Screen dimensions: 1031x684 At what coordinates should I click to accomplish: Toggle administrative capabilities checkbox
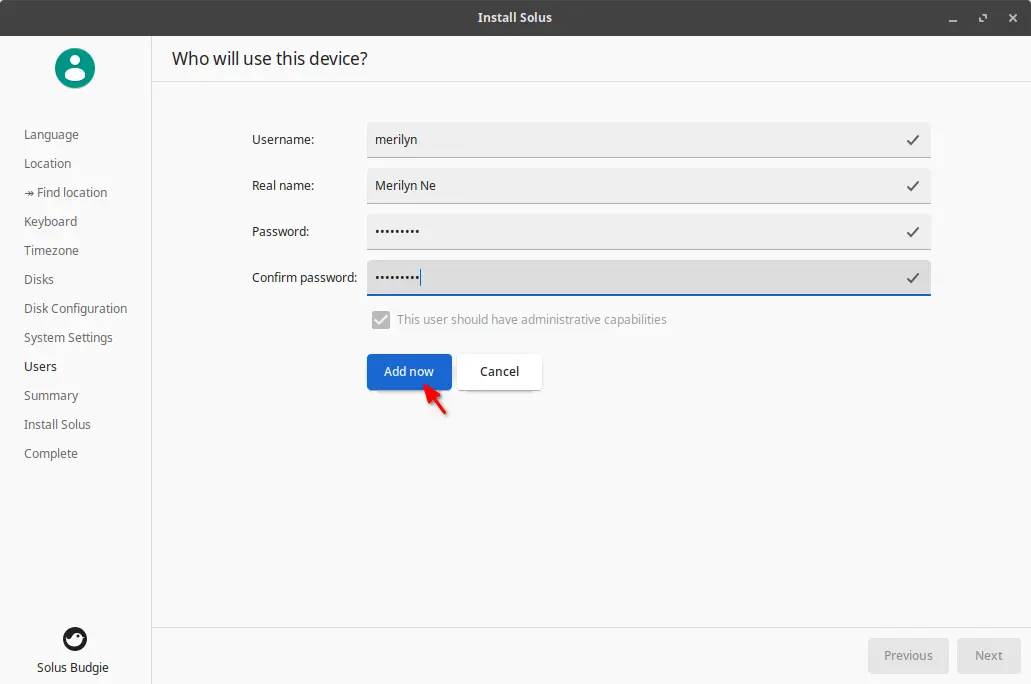(x=381, y=320)
